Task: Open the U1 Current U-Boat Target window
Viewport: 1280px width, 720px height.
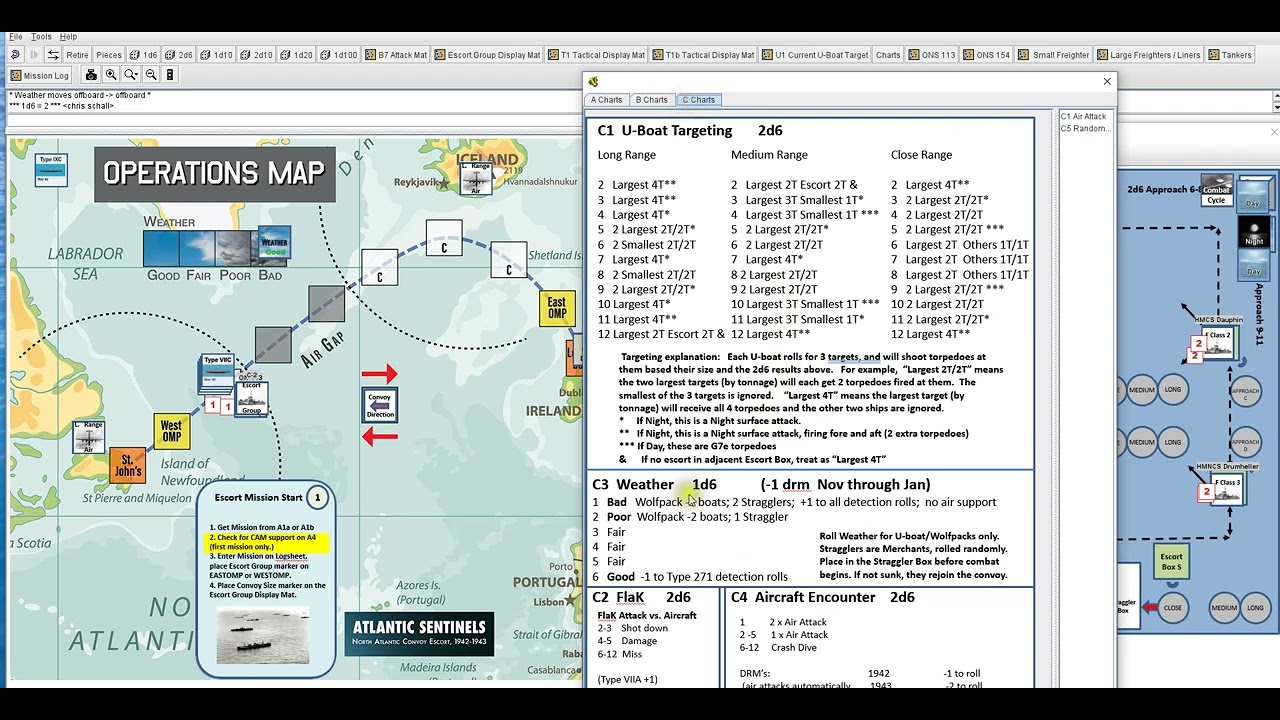Action: pos(815,55)
